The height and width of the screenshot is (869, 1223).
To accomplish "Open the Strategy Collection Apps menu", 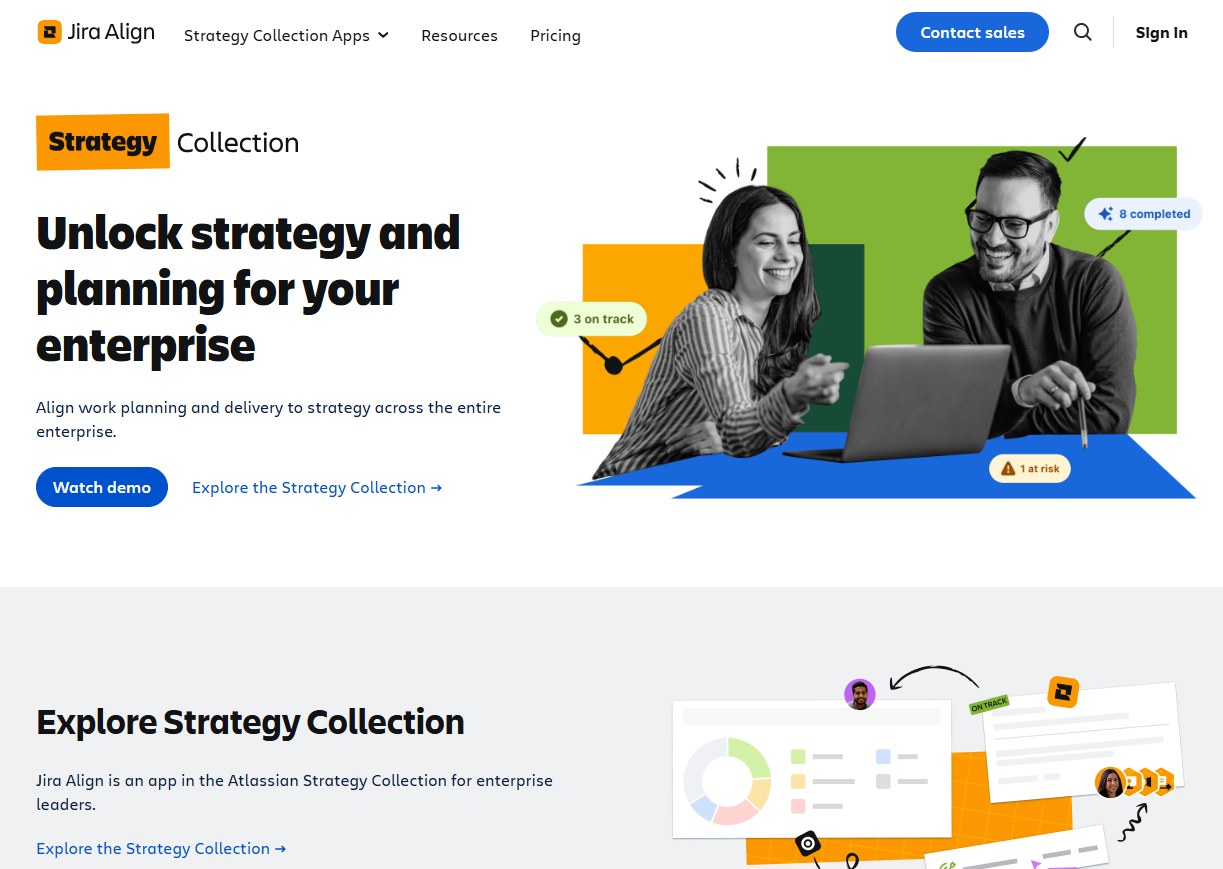I will 286,35.
